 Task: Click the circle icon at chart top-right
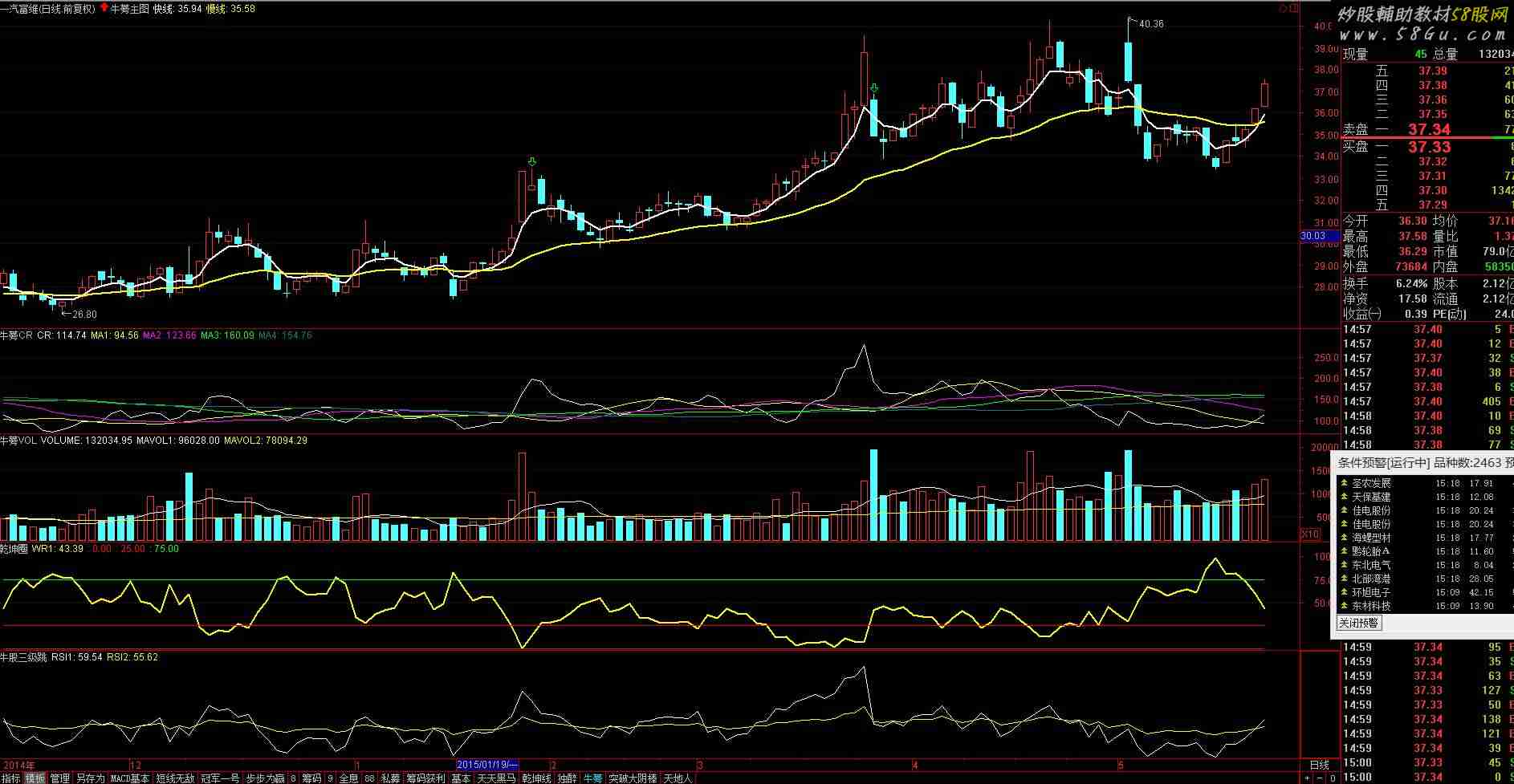pos(1284,9)
